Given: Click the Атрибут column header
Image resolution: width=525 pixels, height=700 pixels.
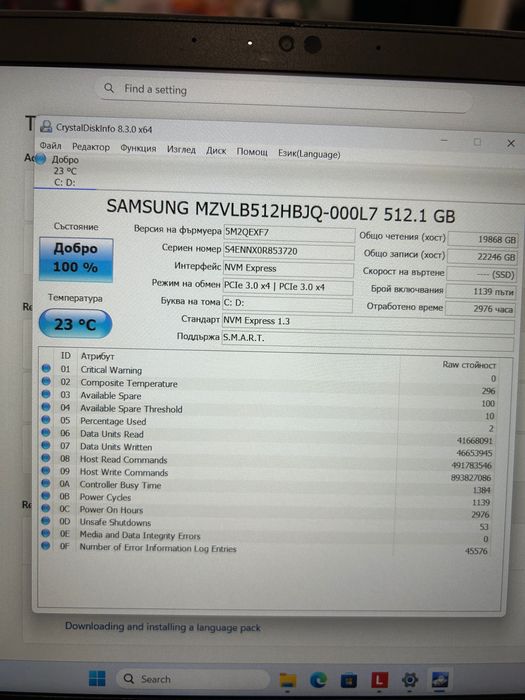Looking at the screenshot, I should coord(97,356).
